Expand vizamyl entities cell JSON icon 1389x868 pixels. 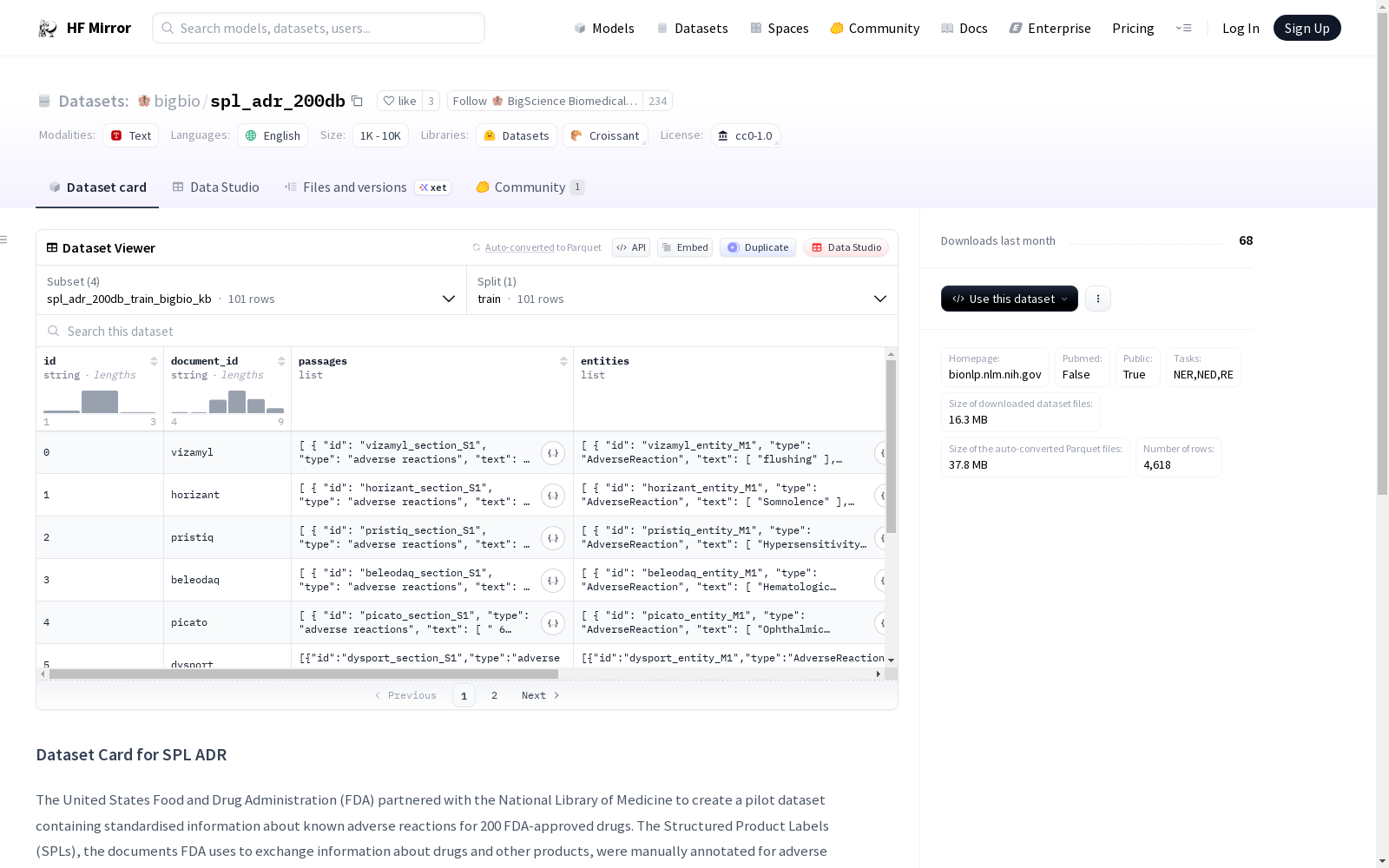point(880,453)
